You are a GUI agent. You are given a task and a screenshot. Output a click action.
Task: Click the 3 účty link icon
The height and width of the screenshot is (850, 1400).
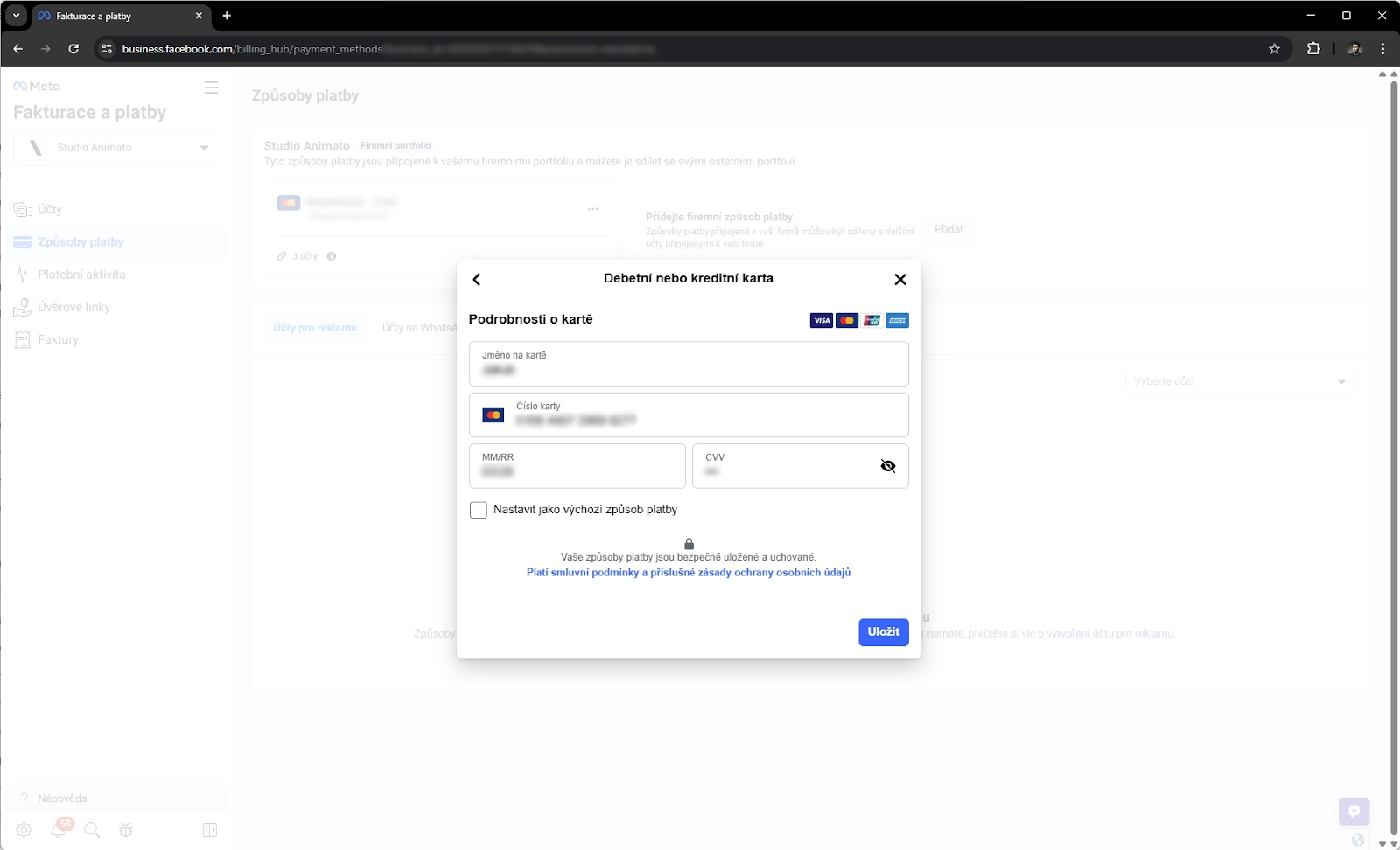point(282,256)
